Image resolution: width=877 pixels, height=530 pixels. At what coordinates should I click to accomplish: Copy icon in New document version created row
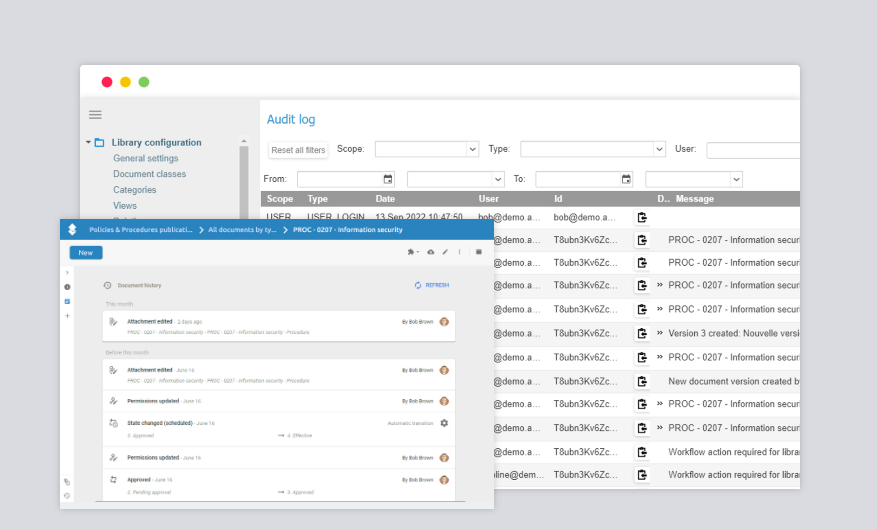(642, 381)
